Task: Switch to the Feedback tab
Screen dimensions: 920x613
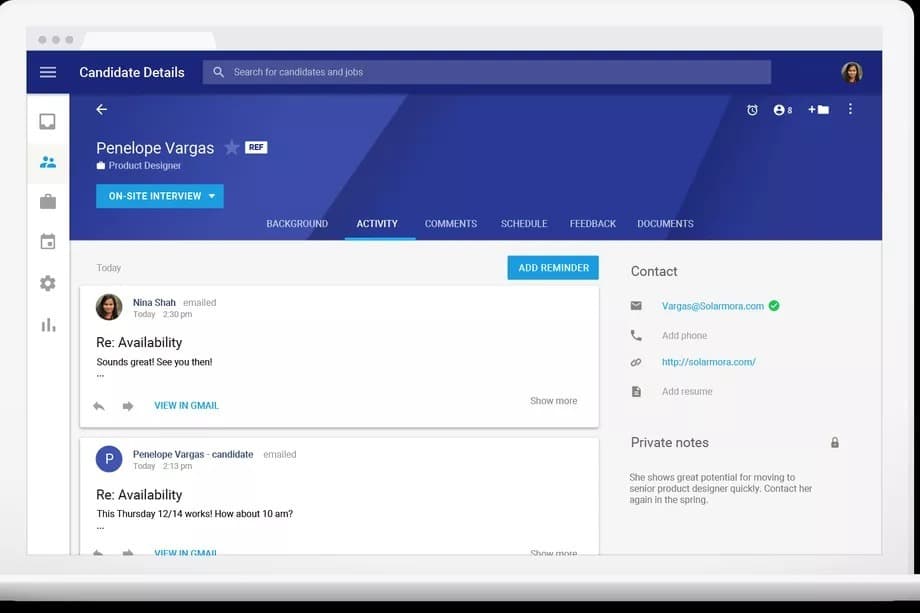Action: pos(593,224)
